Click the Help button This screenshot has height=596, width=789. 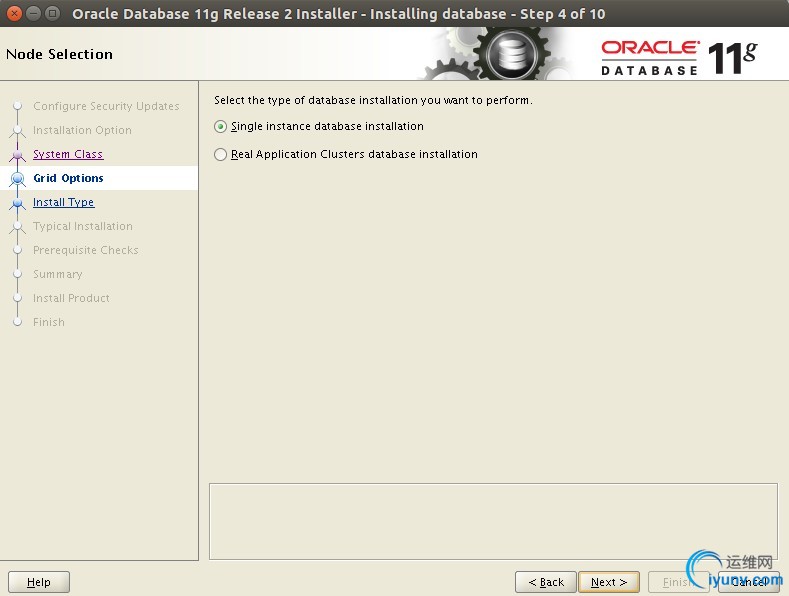pos(39,582)
